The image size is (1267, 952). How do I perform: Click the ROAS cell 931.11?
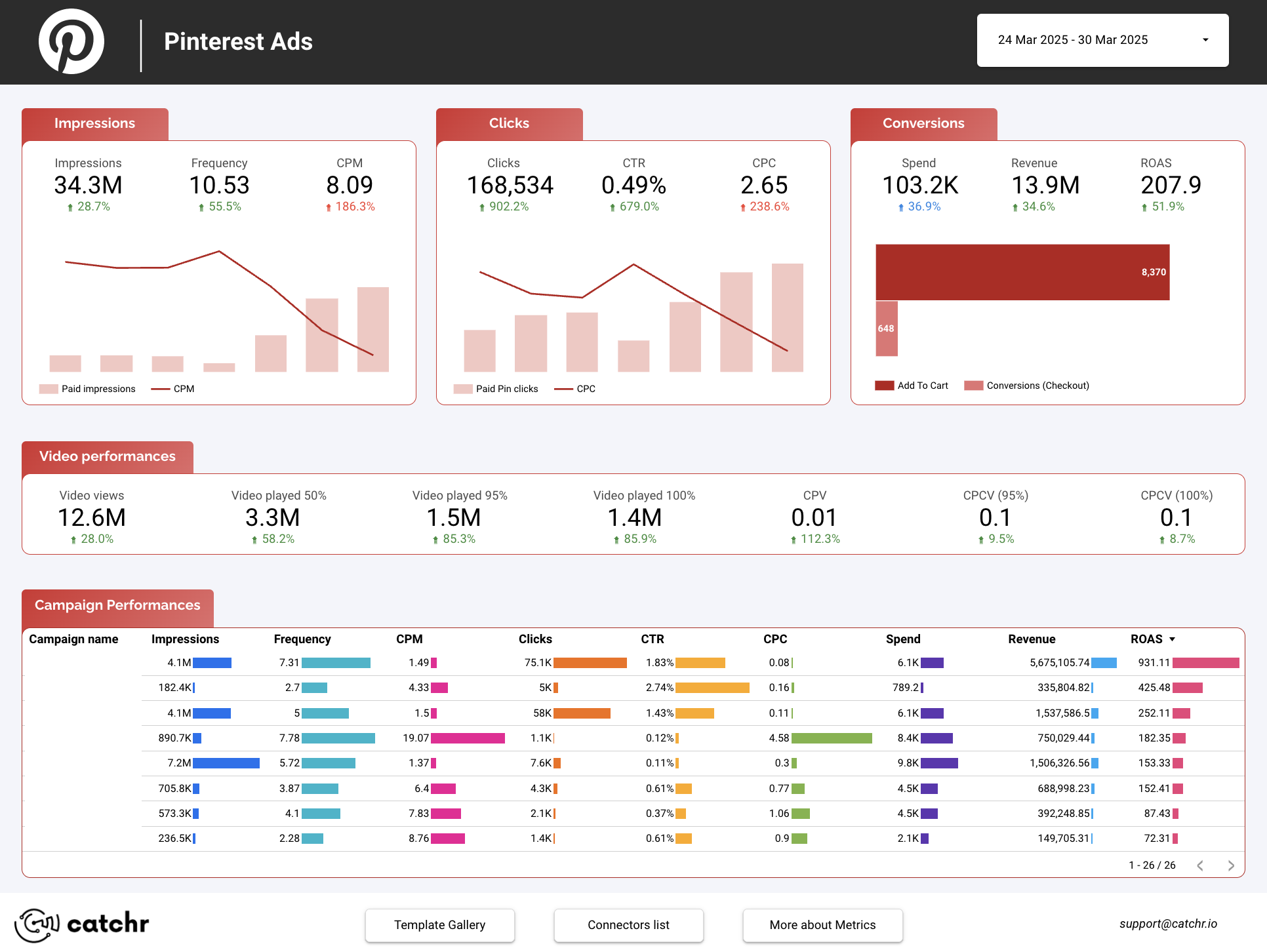pos(1154,663)
